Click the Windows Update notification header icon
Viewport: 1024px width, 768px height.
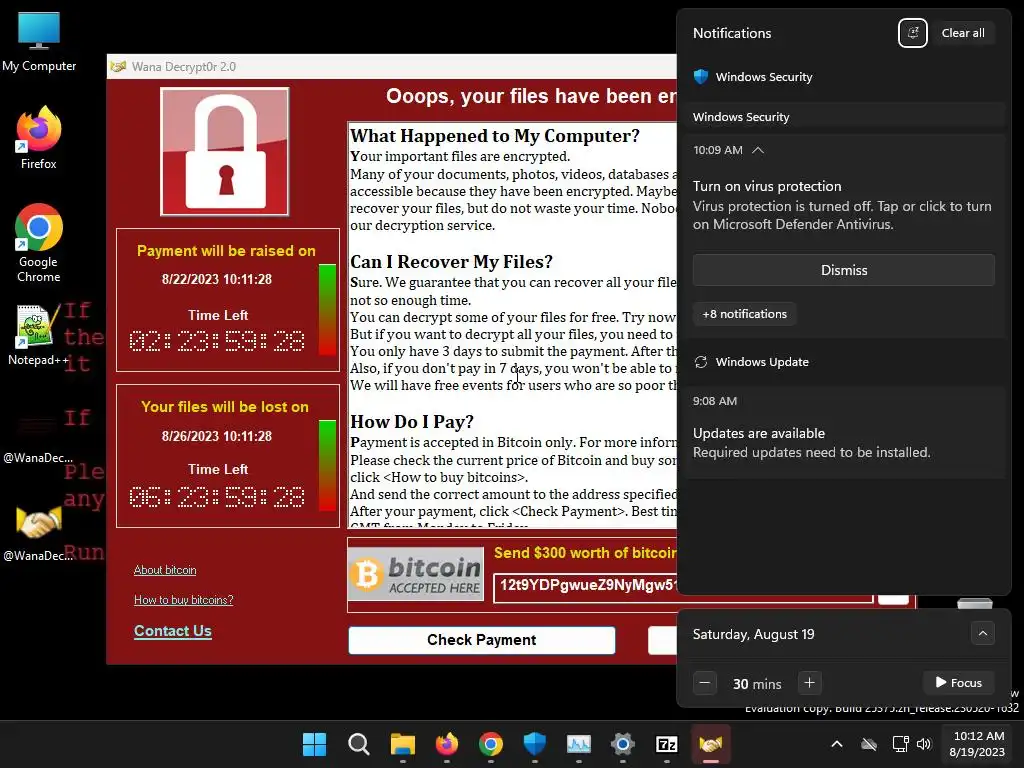[x=701, y=362]
